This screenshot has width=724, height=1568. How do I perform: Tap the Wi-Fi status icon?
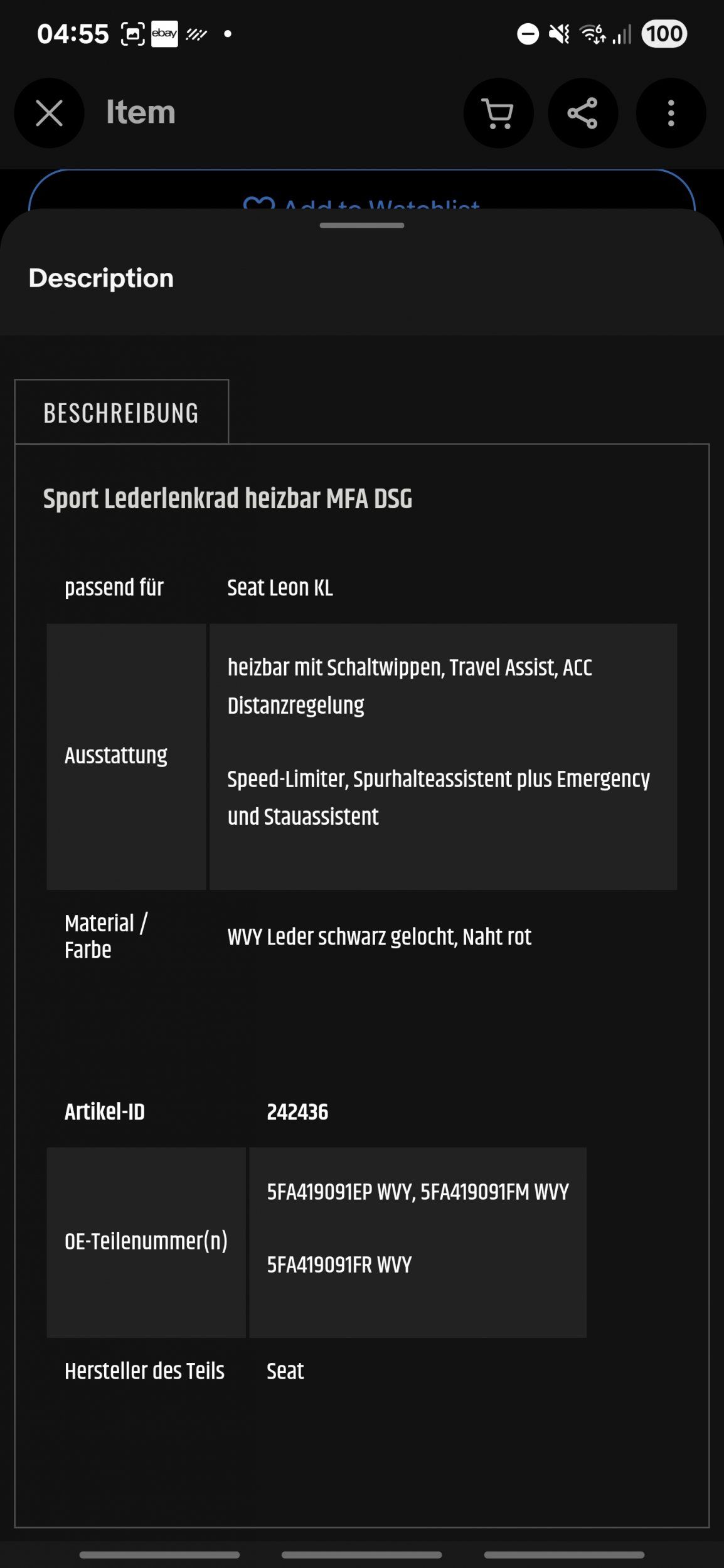point(592,34)
